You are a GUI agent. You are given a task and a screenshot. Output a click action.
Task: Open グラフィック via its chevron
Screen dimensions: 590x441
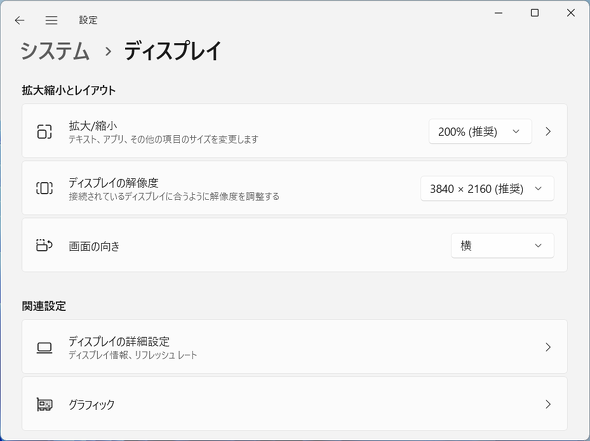[x=548, y=404]
